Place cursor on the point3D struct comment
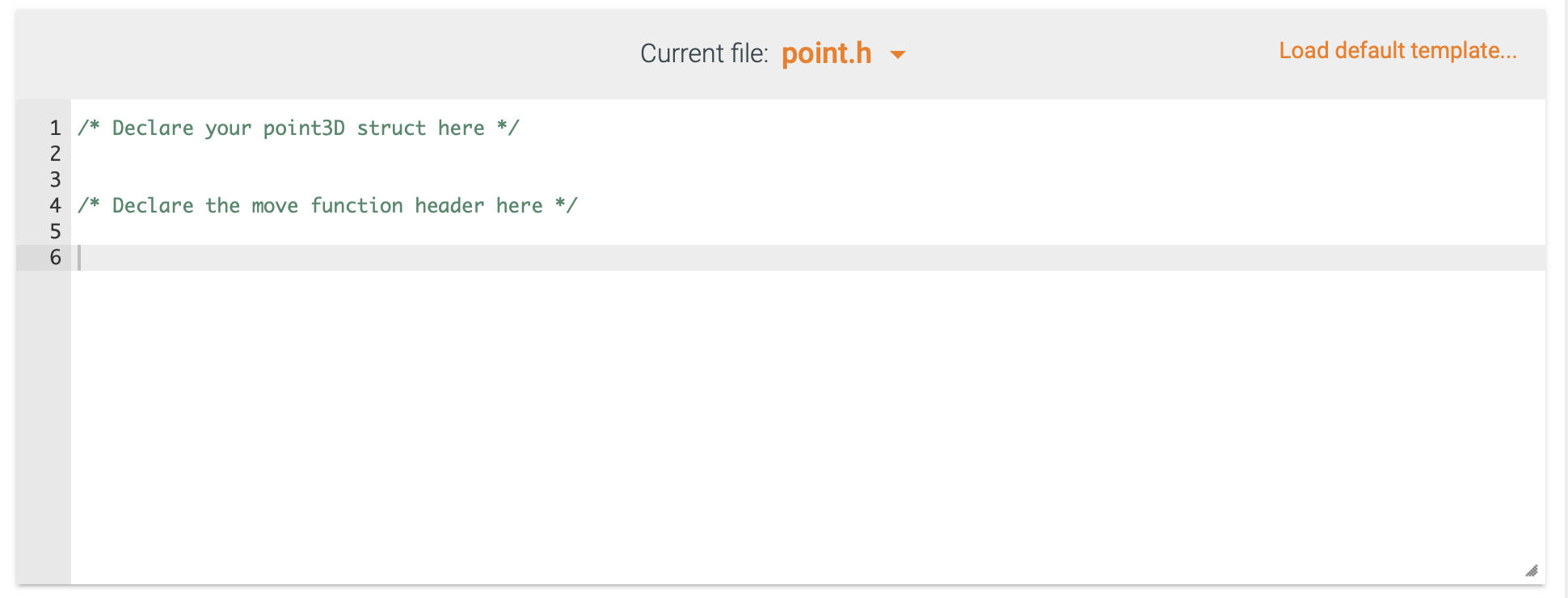This screenshot has height=598, width=1568. [x=297, y=128]
